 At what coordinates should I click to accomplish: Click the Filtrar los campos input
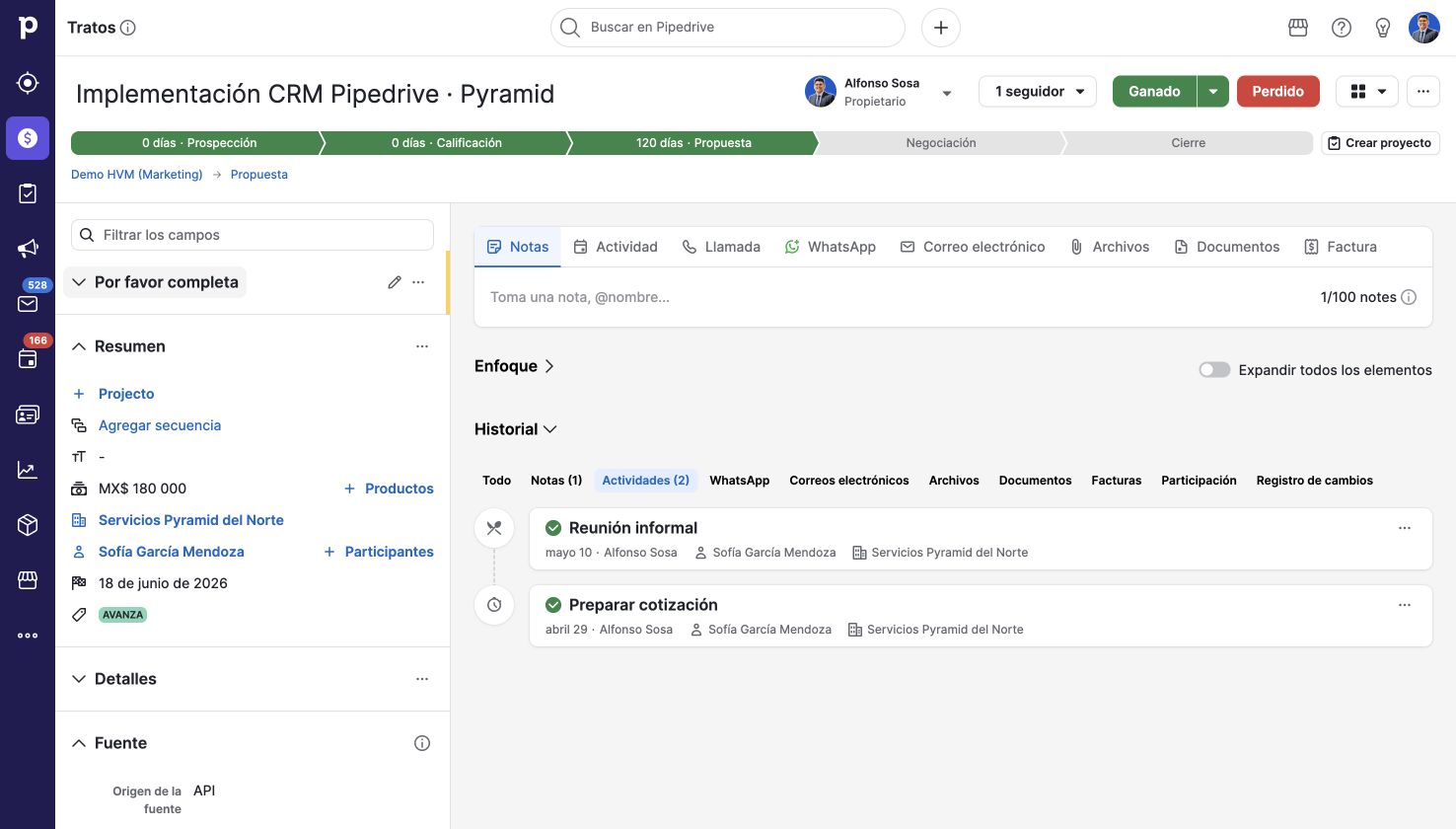[253, 235]
